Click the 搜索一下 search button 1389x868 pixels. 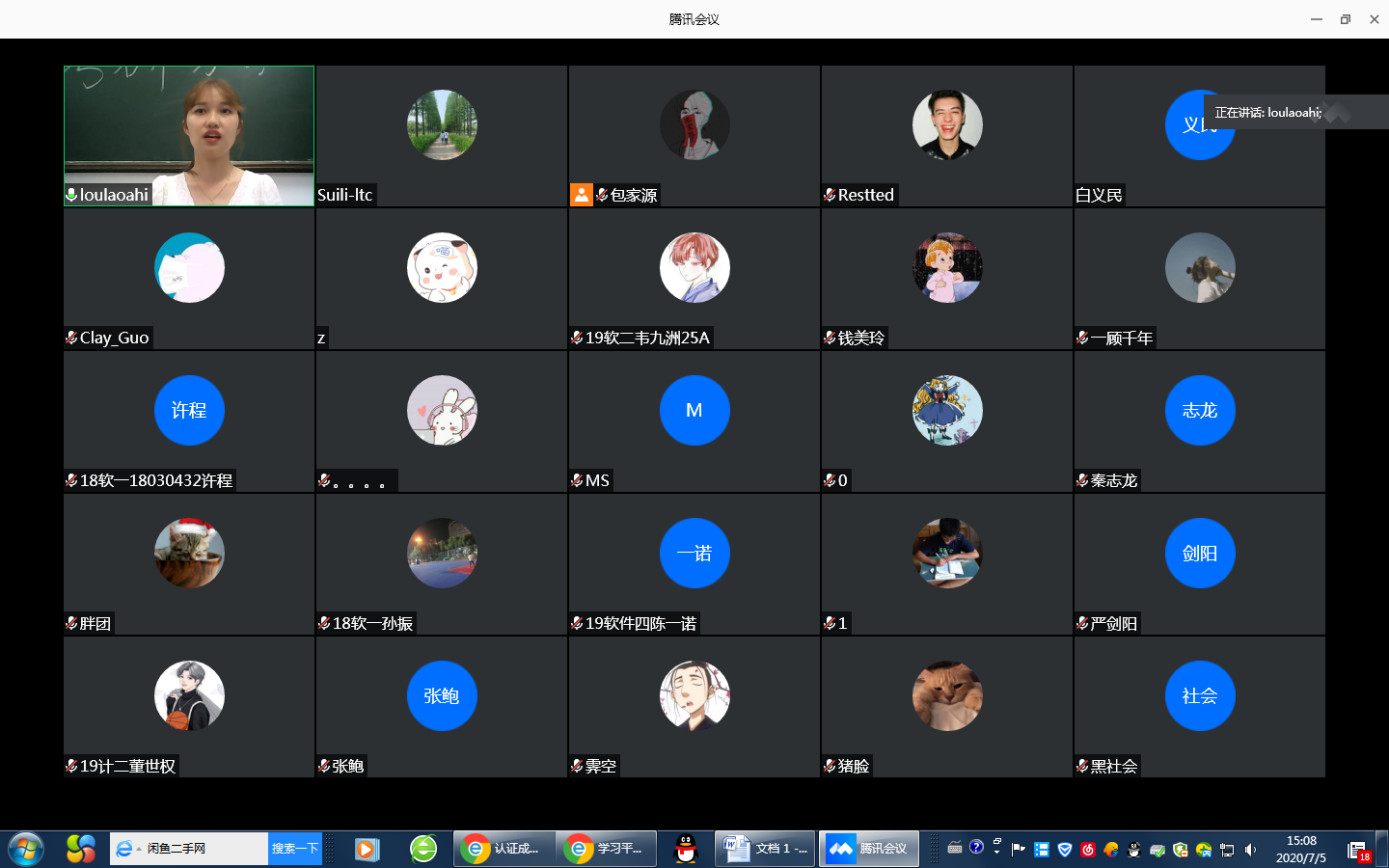coord(294,849)
